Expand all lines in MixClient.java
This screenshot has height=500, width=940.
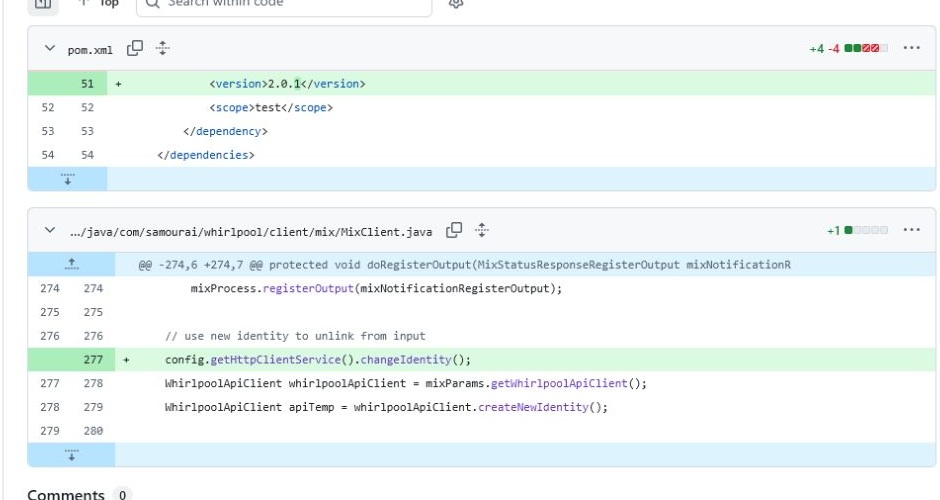pyautogui.click(x=482, y=230)
